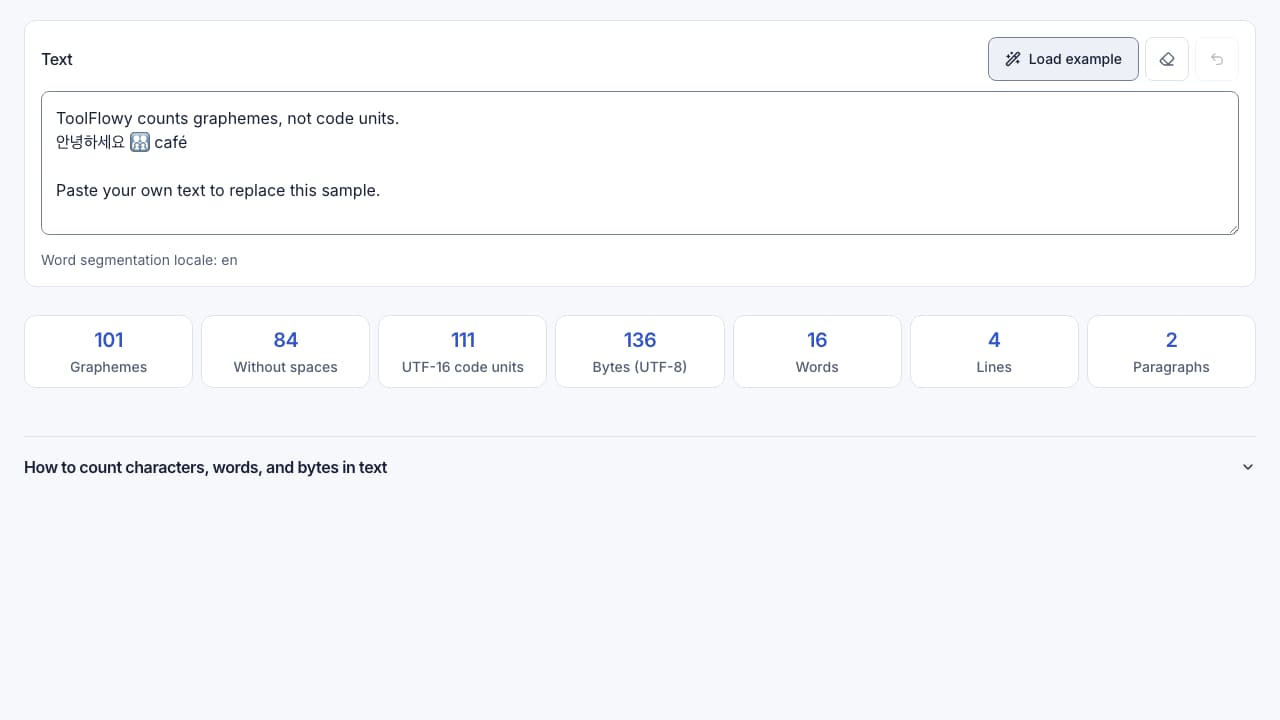The height and width of the screenshot is (720, 1280).
Task: Select the 111 UTF-16 code units card
Action: click(463, 352)
